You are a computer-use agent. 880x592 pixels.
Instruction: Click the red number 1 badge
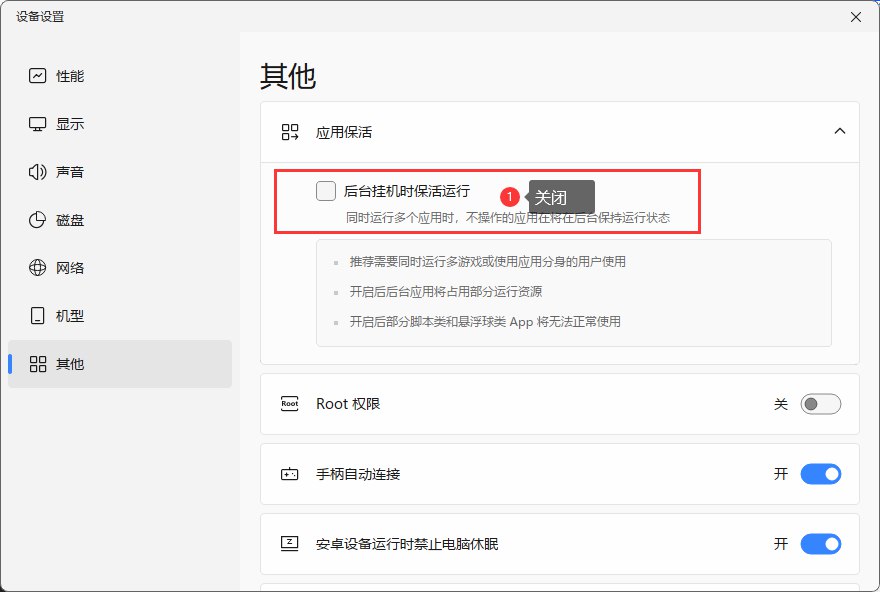510,197
